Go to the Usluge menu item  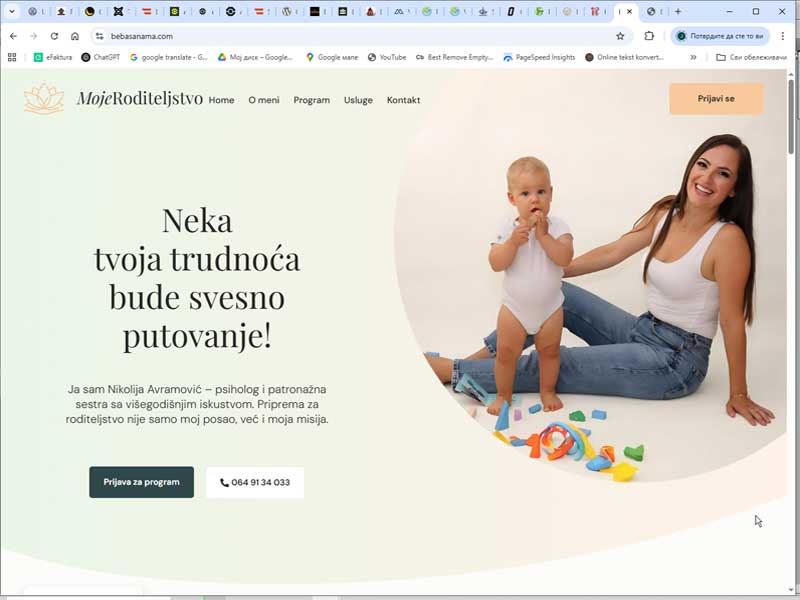(358, 100)
